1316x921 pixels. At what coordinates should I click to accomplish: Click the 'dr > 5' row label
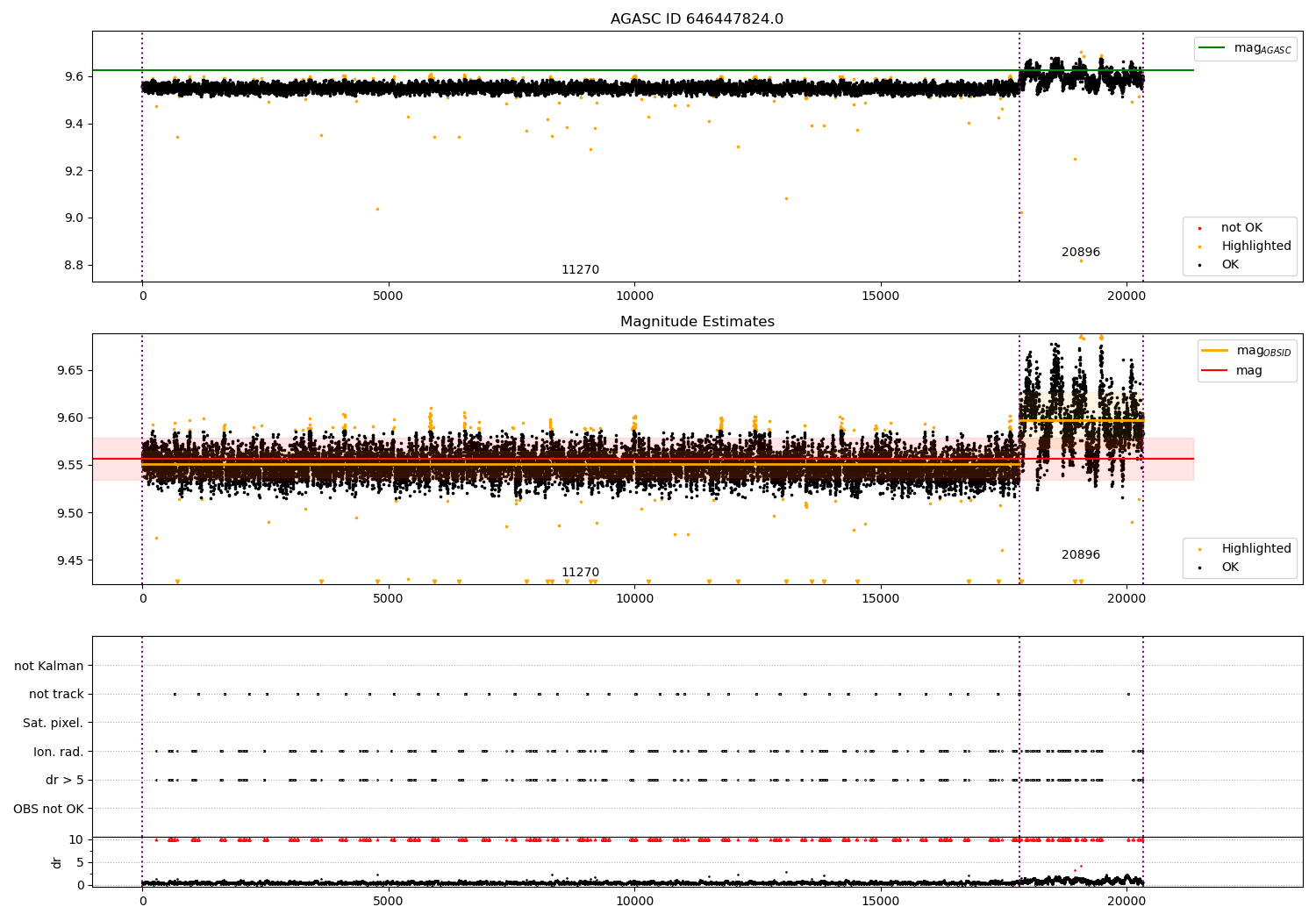[65, 781]
